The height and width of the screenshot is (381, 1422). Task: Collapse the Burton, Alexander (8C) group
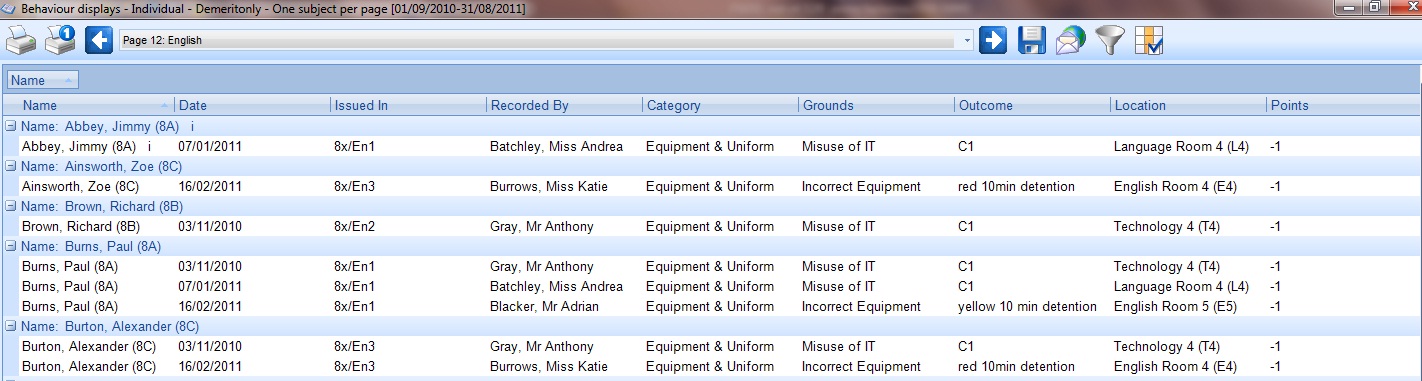click(x=10, y=327)
